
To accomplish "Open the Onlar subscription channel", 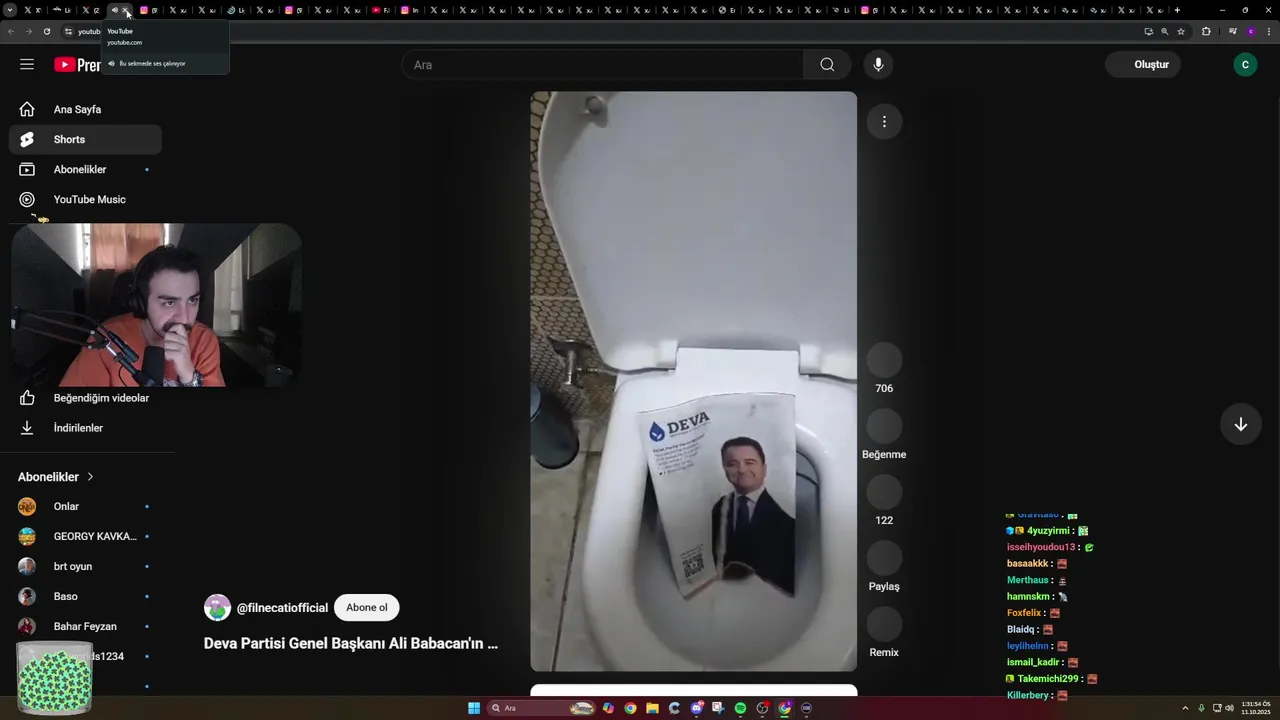I will pyautogui.click(x=85, y=506).
